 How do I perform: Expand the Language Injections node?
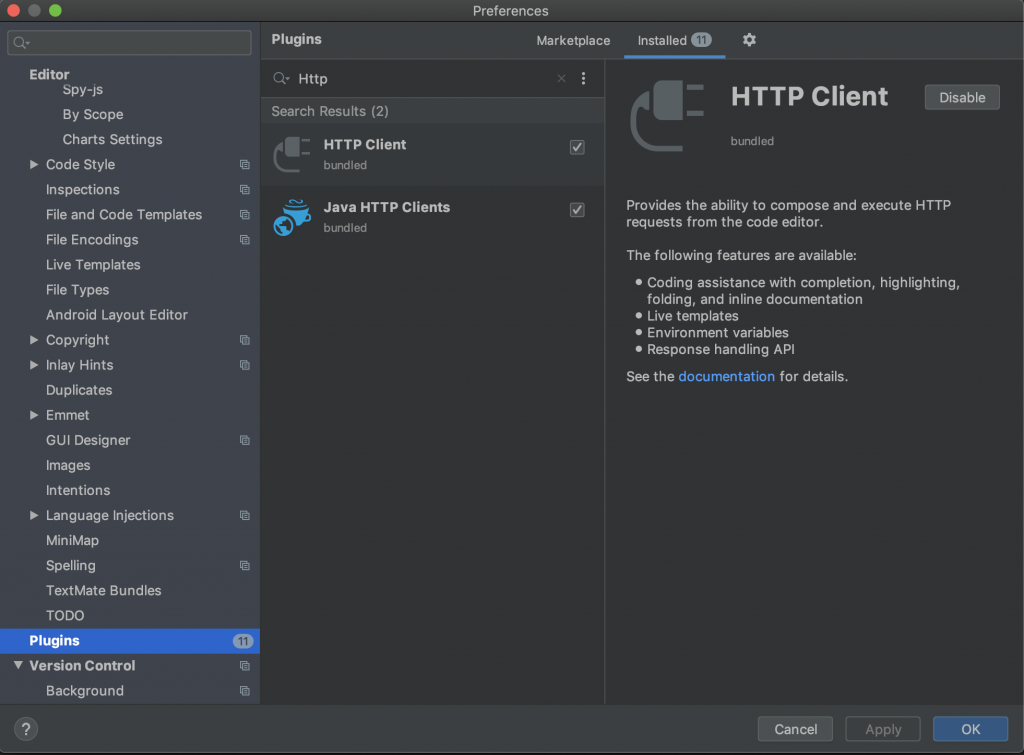[35, 516]
